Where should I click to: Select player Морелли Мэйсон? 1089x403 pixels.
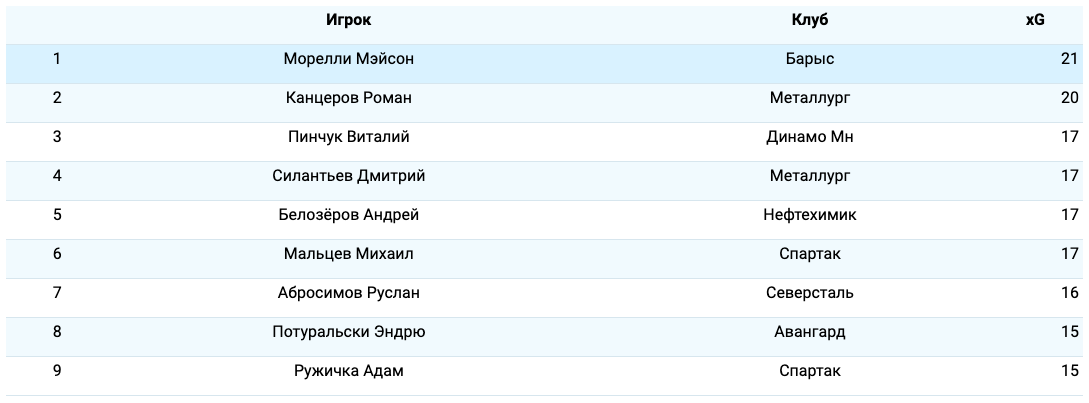pyautogui.click(x=349, y=59)
